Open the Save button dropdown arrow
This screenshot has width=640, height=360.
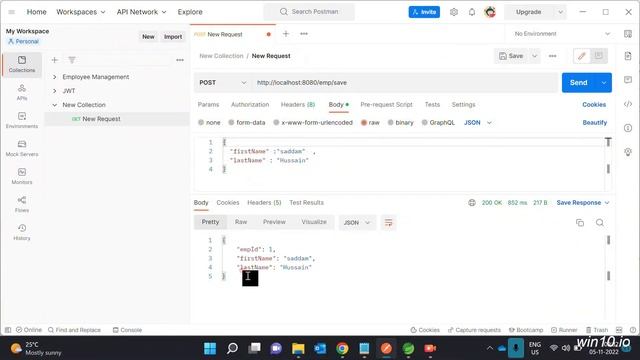pyautogui.click(x=534, y=56)
